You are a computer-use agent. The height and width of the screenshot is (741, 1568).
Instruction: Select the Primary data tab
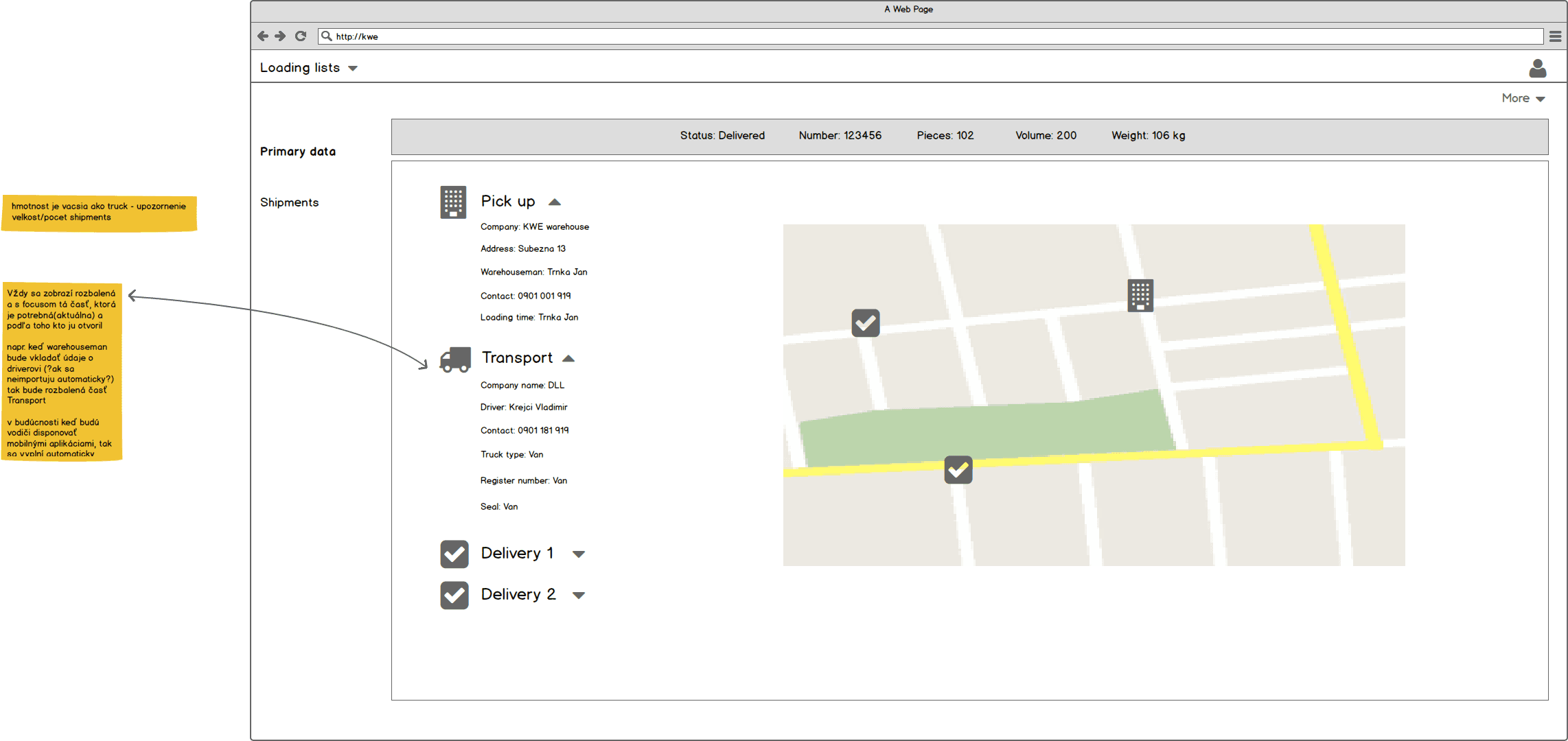297,151
